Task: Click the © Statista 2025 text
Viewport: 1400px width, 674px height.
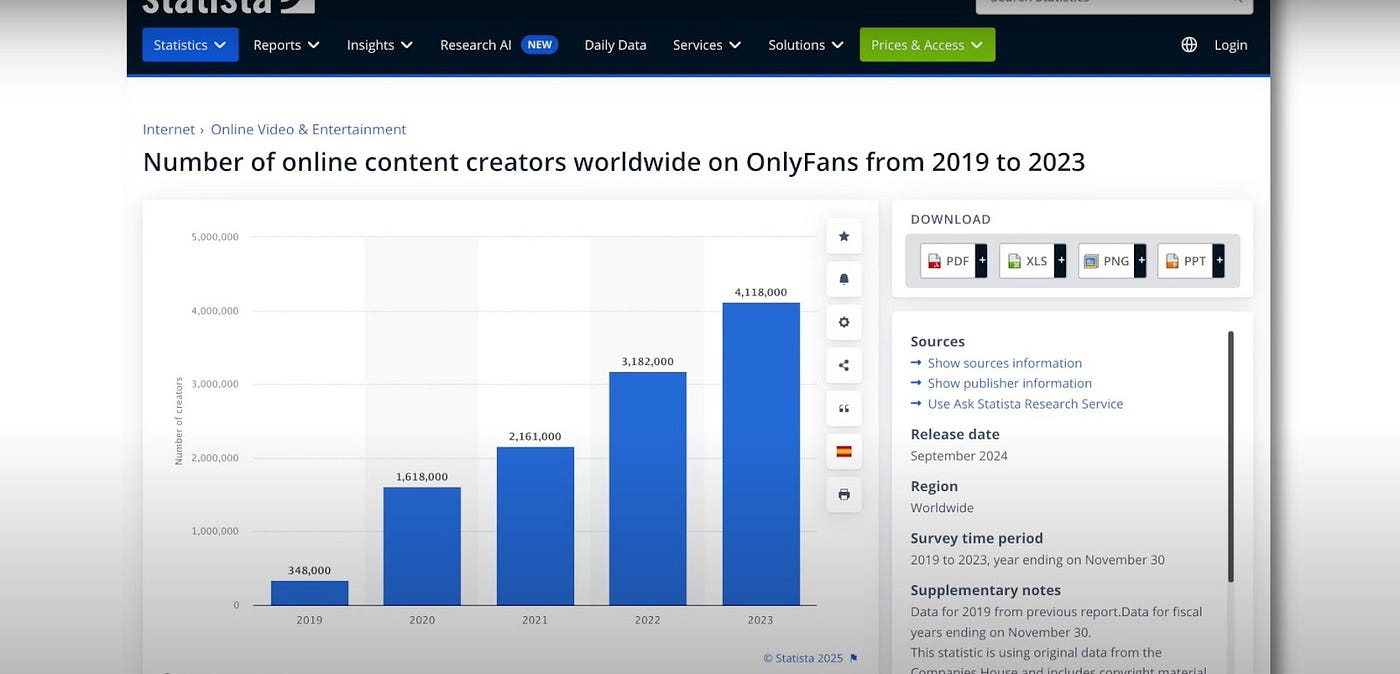Action: [803, 658]
